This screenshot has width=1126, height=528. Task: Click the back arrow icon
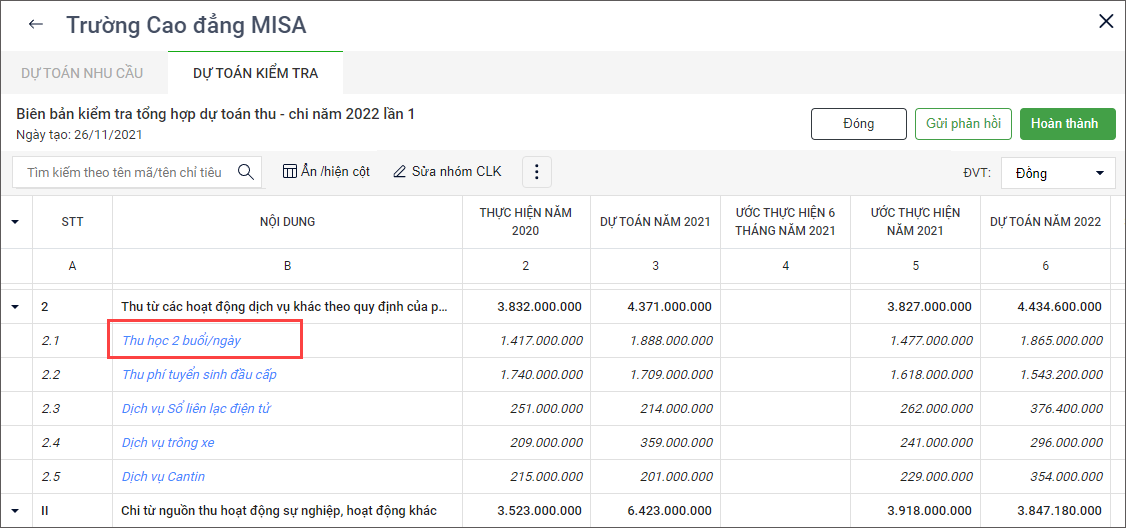click(36, 25)
